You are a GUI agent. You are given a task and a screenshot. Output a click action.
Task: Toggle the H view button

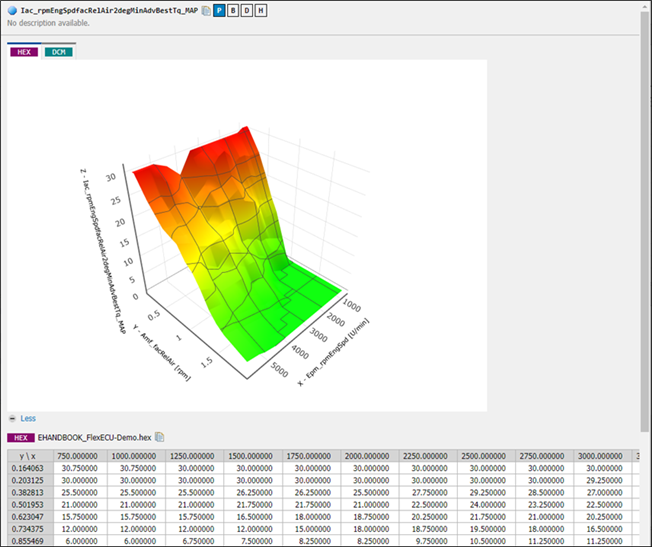click(261, 10)
